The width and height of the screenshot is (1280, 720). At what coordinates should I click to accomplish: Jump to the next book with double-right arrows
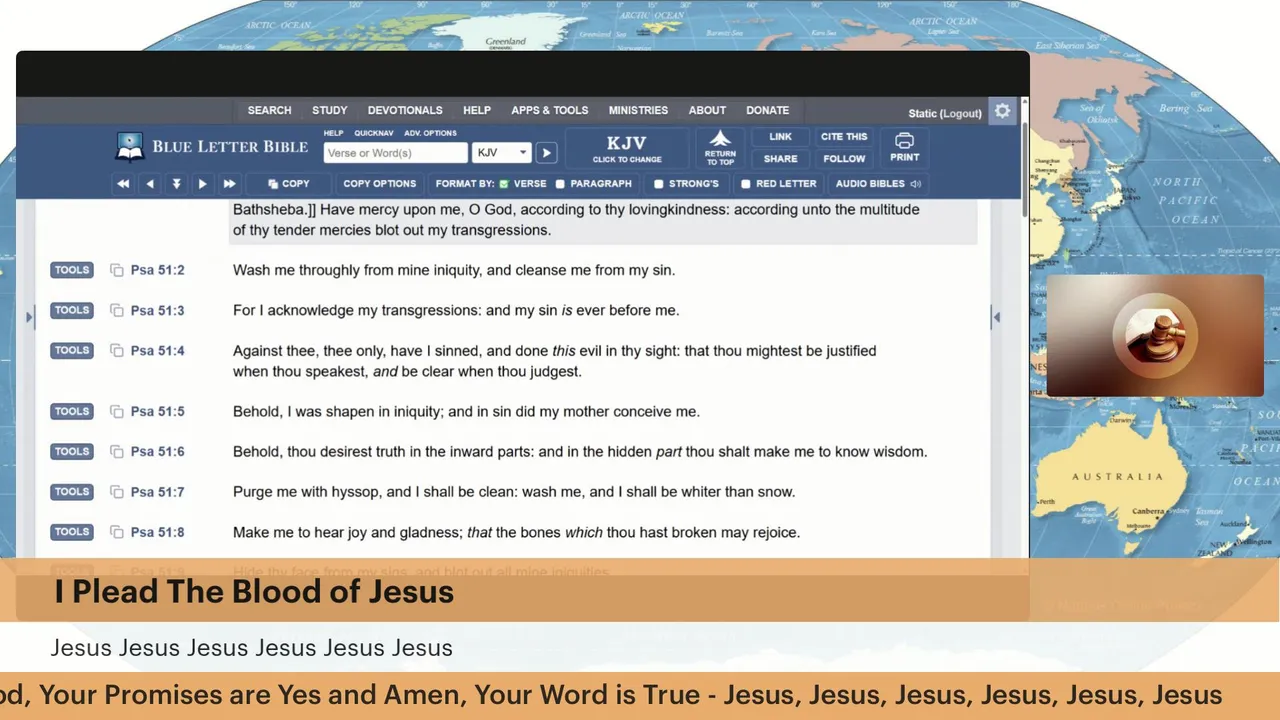click(229, 184)
